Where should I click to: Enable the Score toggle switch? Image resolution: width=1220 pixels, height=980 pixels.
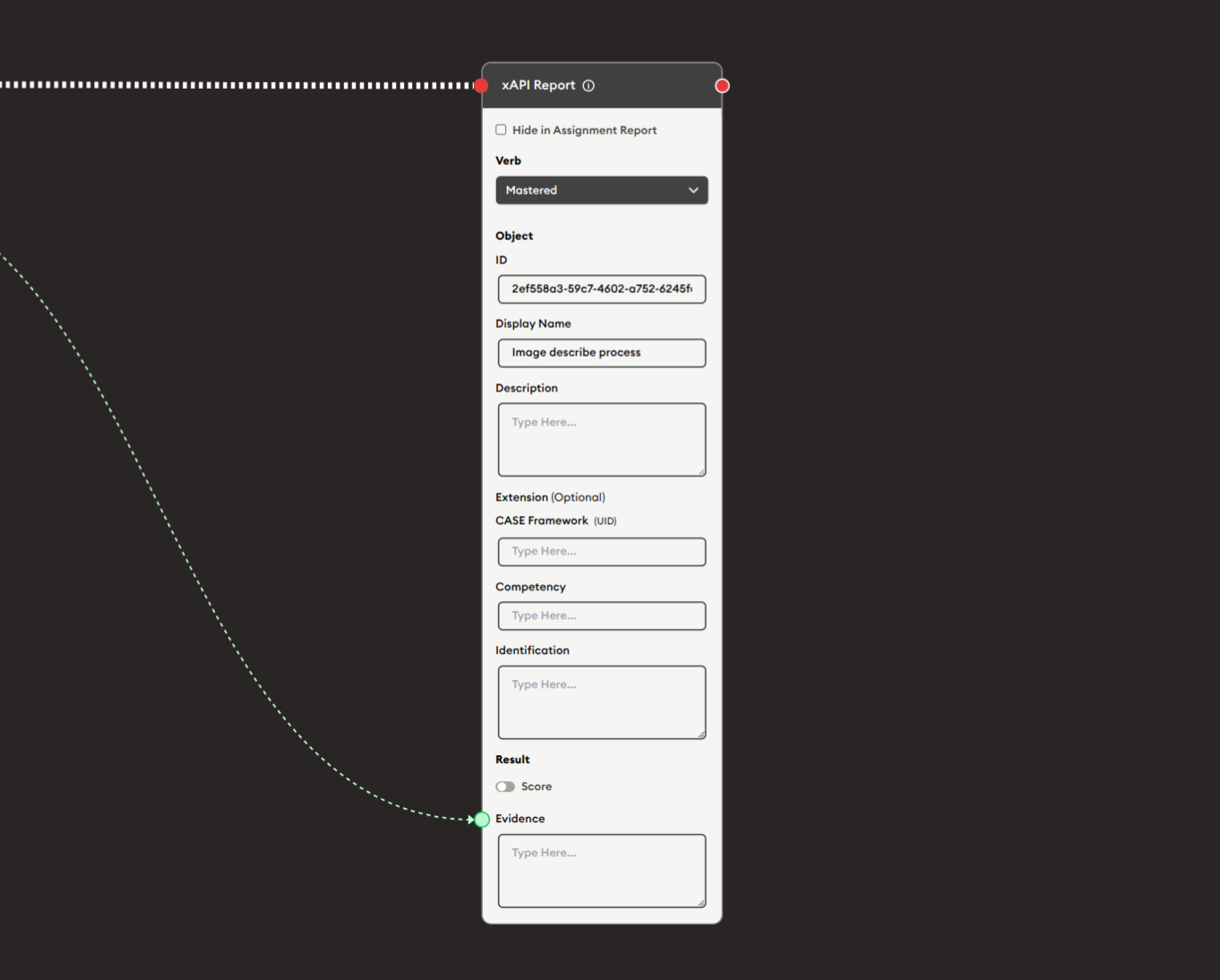[x=505, y=787]
